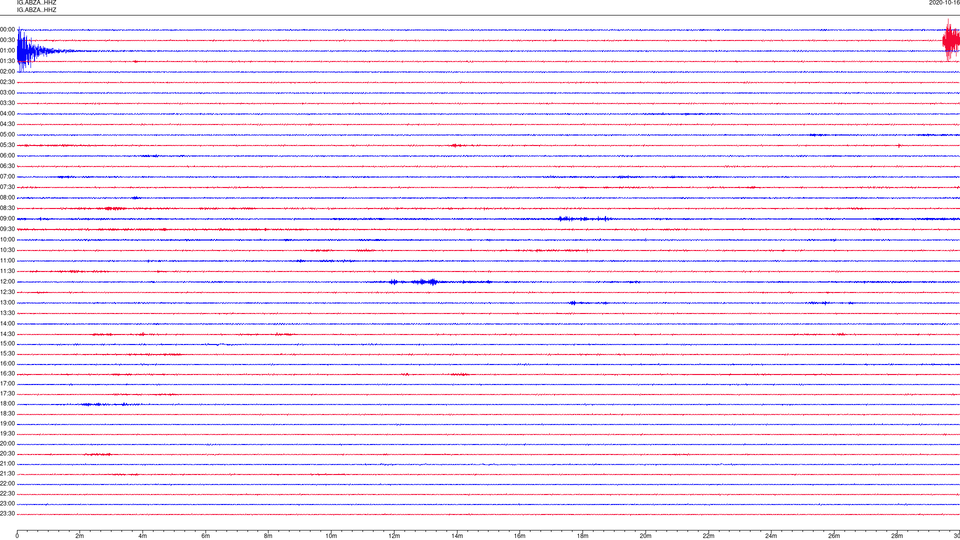The height and width of the screenshot is (540, 960).
Task: Pick the 24m axis tick label
Action: click(x=771, y=536)
